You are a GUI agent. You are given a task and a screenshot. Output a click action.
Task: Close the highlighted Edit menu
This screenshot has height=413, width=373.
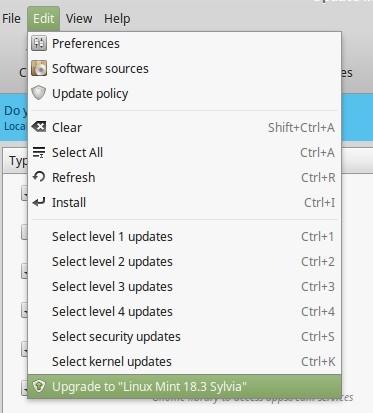pos(44,19)
